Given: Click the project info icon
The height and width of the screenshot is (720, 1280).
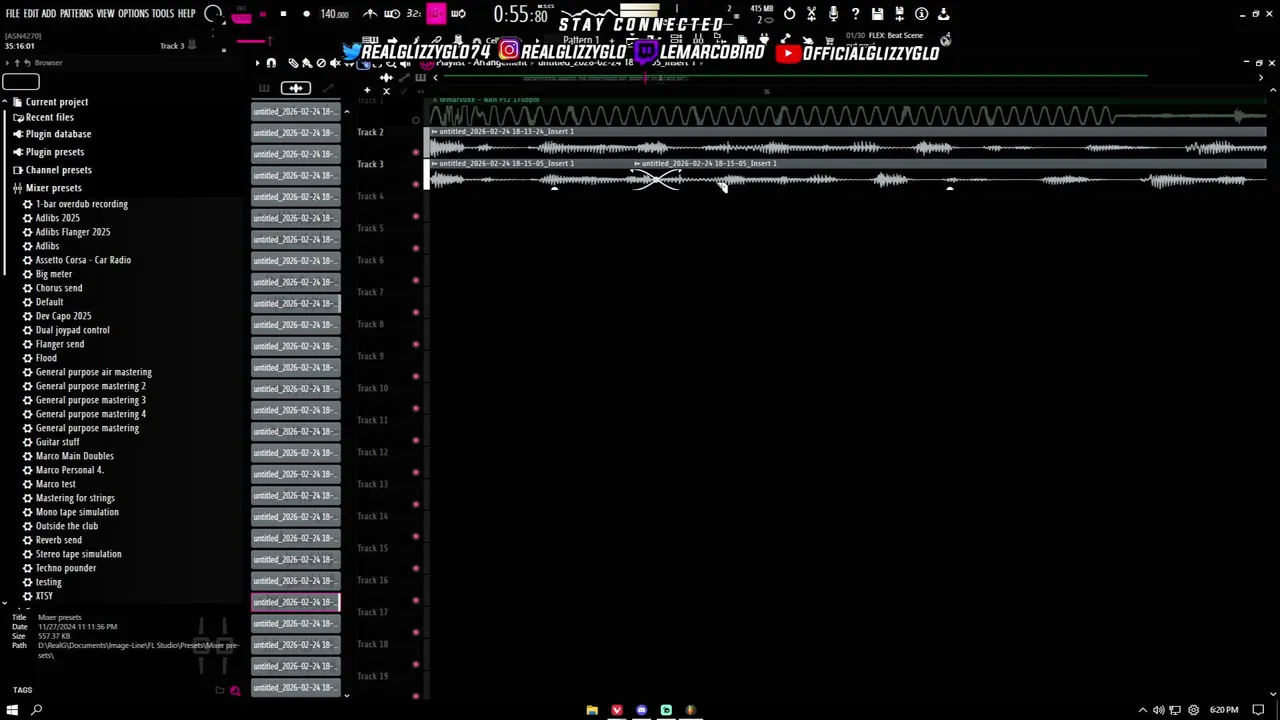Looking at the screenshot, I should [x=921, y=14].
